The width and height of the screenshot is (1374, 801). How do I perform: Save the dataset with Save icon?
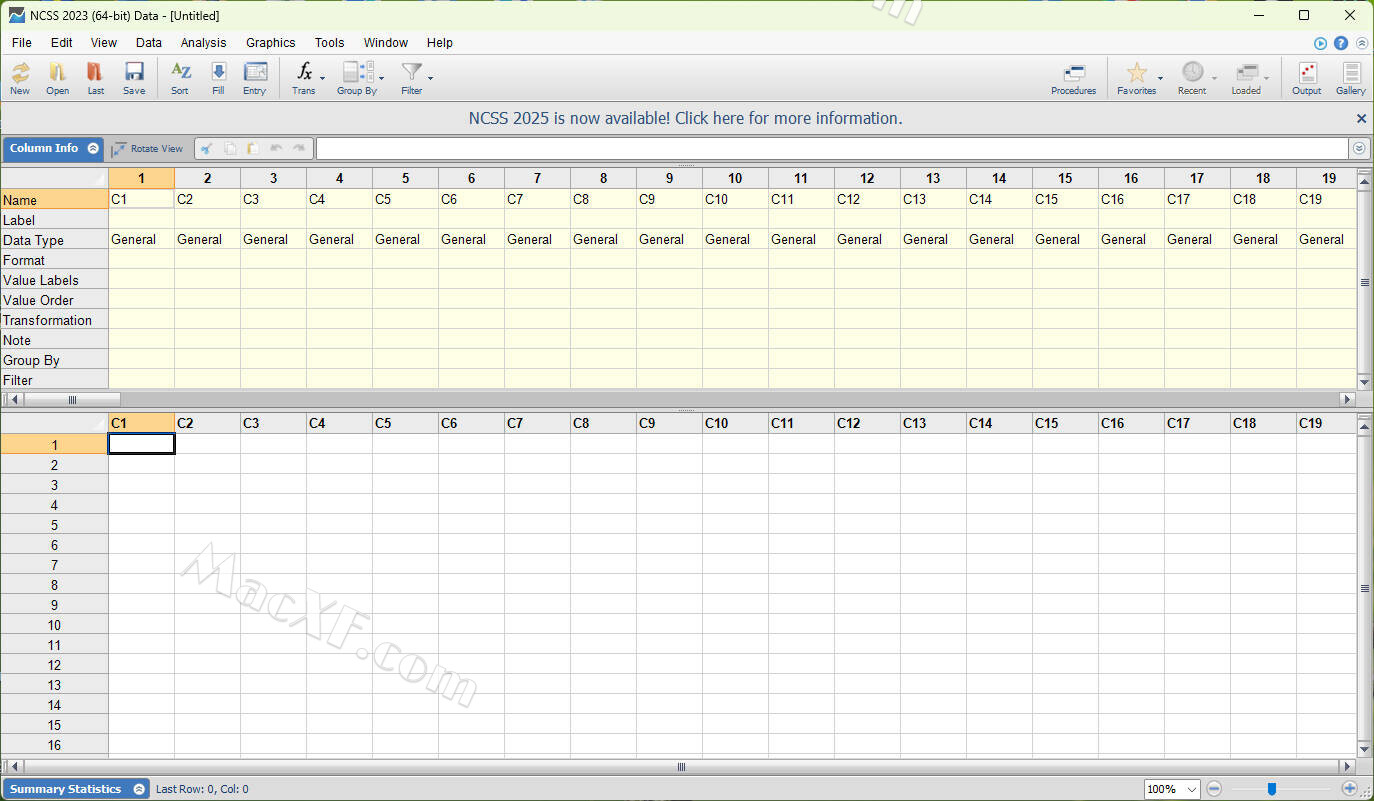(134, 77)
